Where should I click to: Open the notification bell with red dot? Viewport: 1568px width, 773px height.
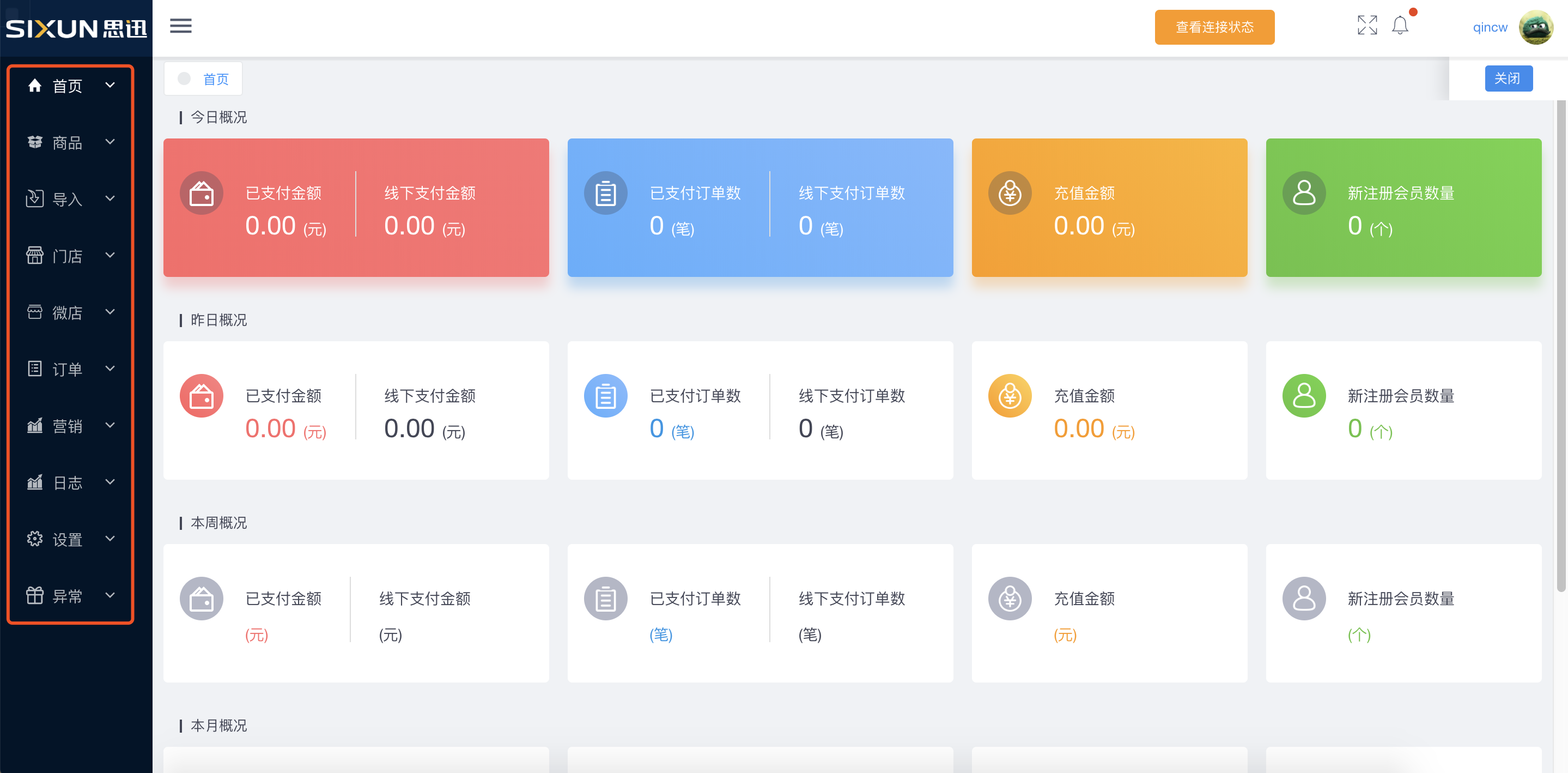click(1400, 26)
